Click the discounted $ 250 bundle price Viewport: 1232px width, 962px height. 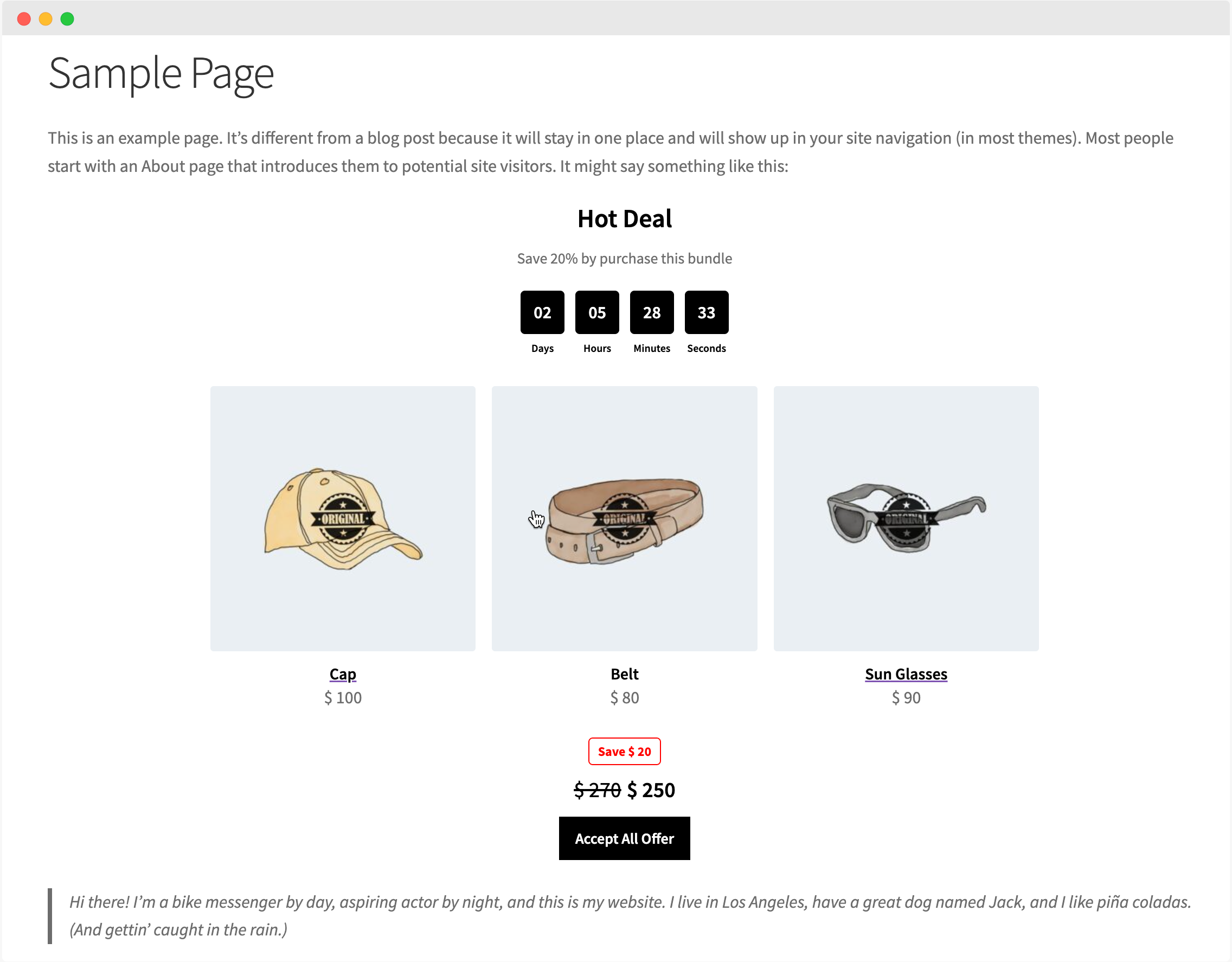click(x=651, y=790)
